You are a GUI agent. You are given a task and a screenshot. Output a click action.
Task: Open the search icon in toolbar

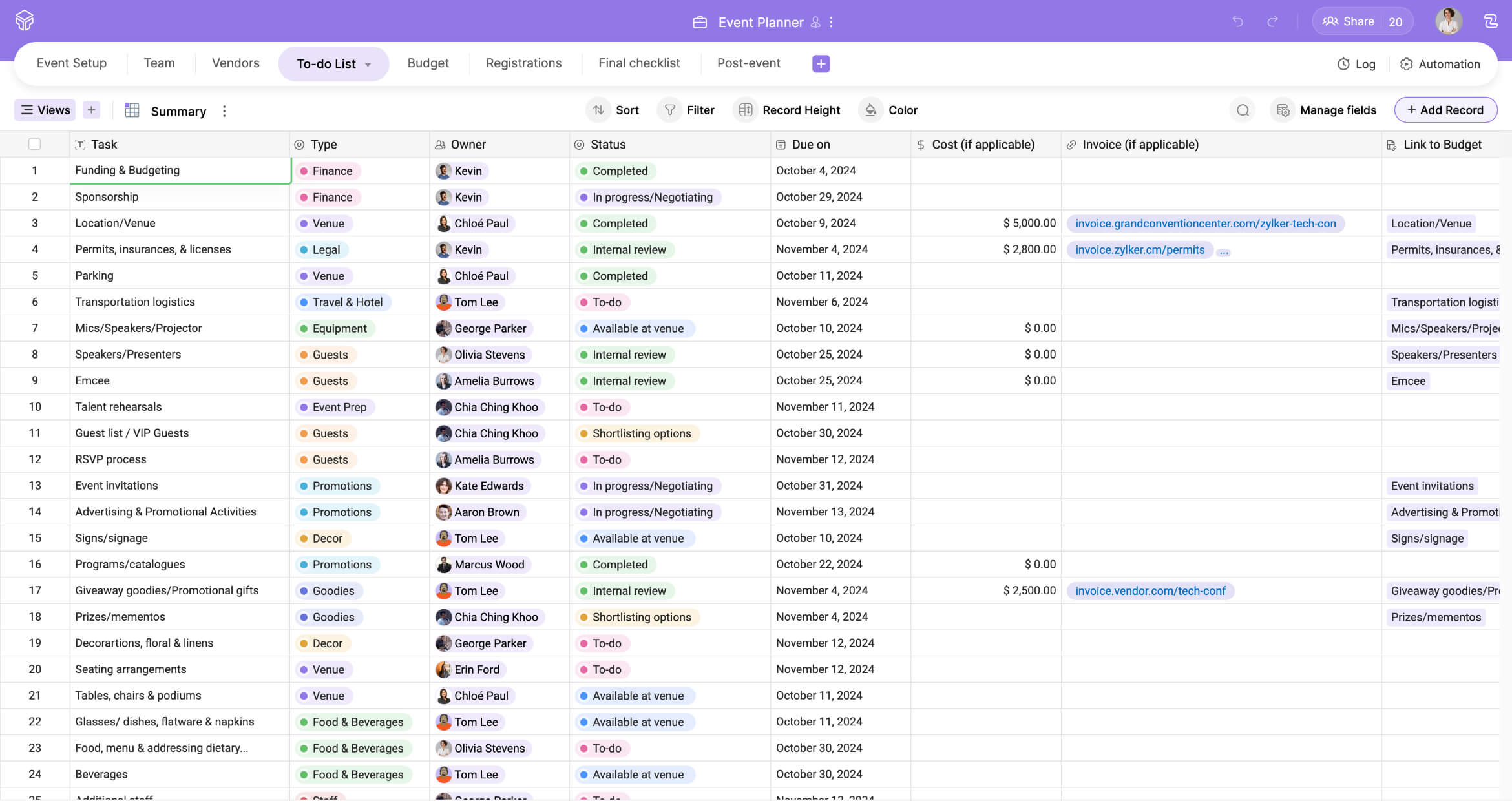[x=1243, y=110]
